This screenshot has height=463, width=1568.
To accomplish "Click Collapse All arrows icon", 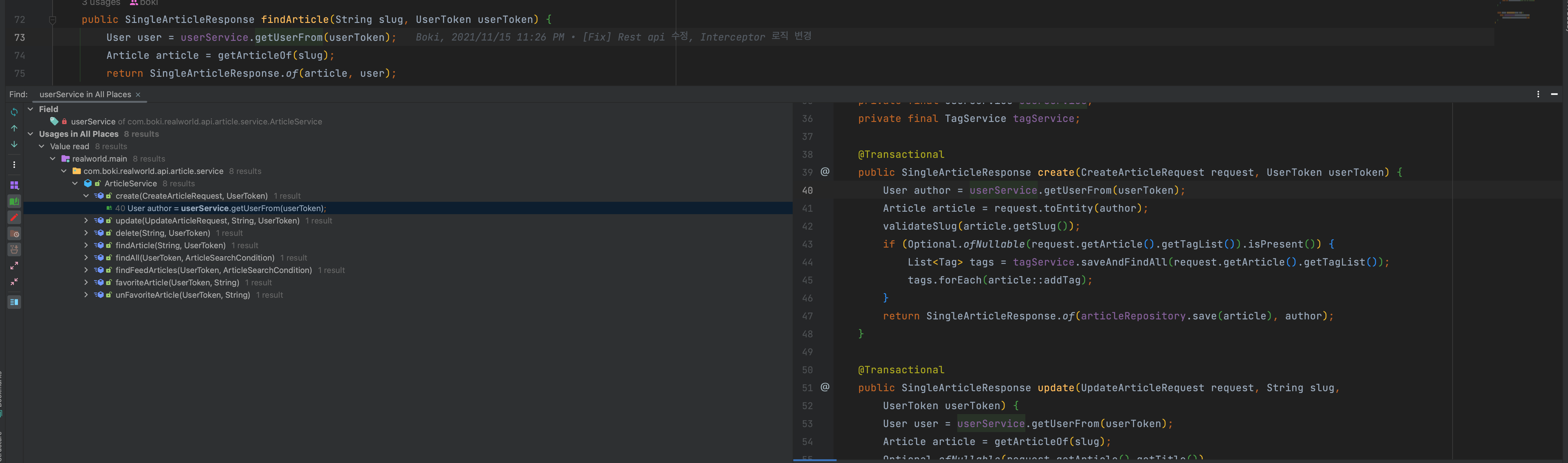I will [x=14, y=282].
